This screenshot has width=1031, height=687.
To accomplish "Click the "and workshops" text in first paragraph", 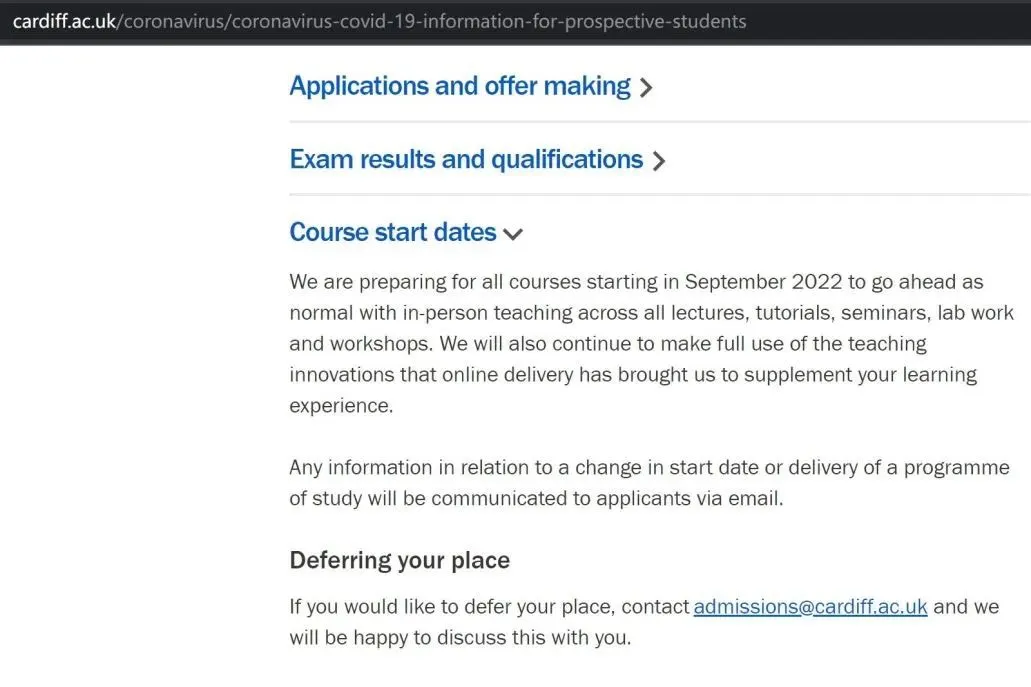I will pyautogui.click(x=350, y=344).
